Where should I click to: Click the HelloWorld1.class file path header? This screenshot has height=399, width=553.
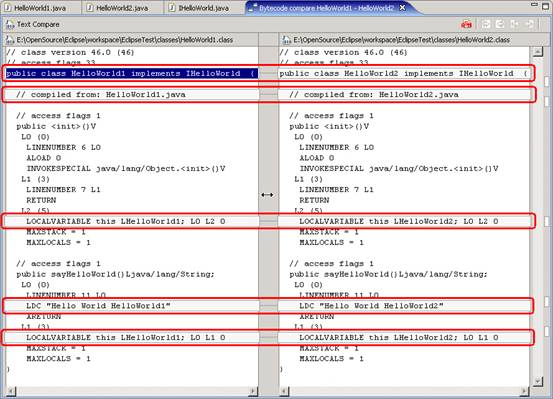tap(124, 40)
